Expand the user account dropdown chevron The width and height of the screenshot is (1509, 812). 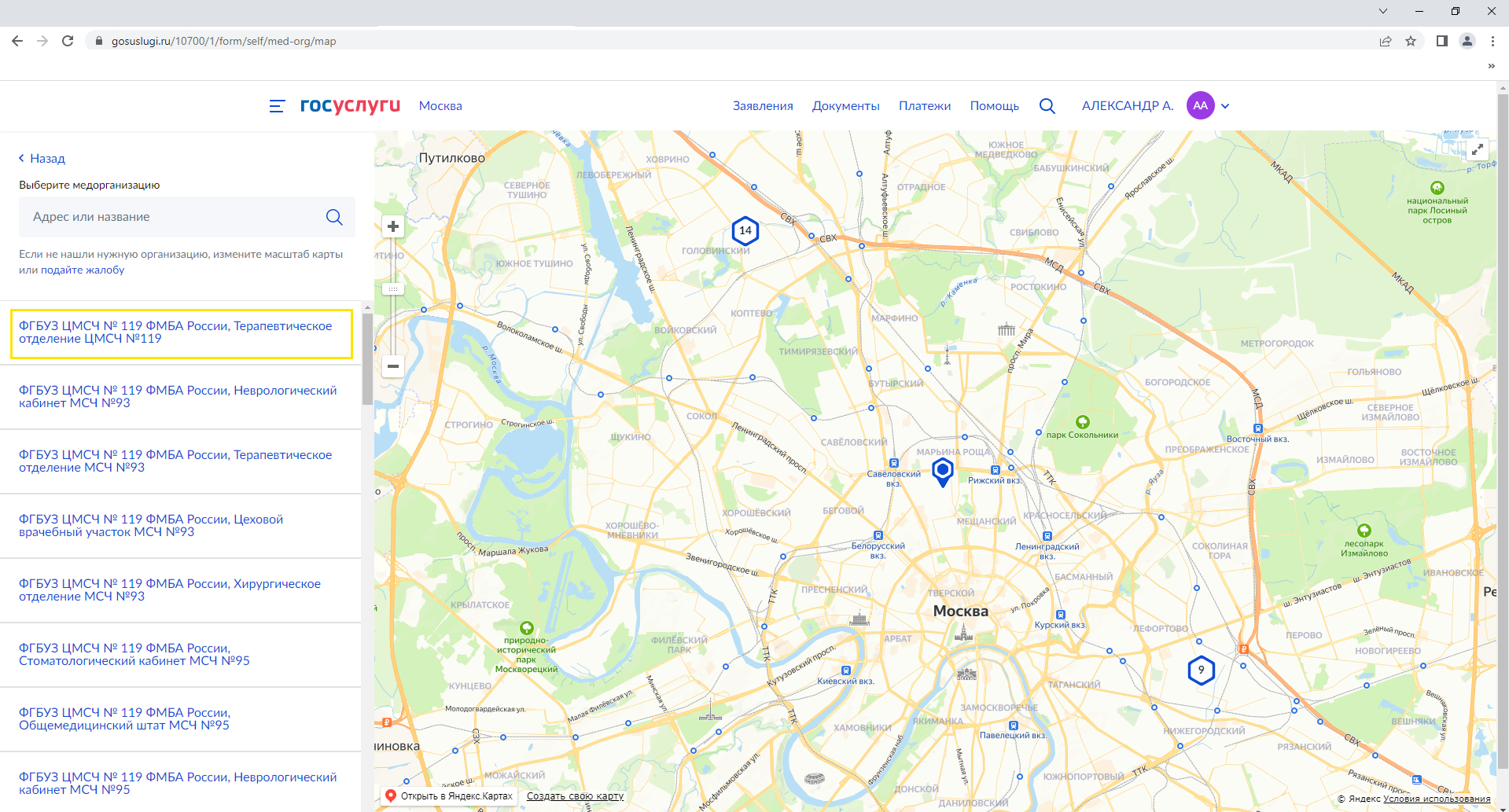tap(1225, 106)
